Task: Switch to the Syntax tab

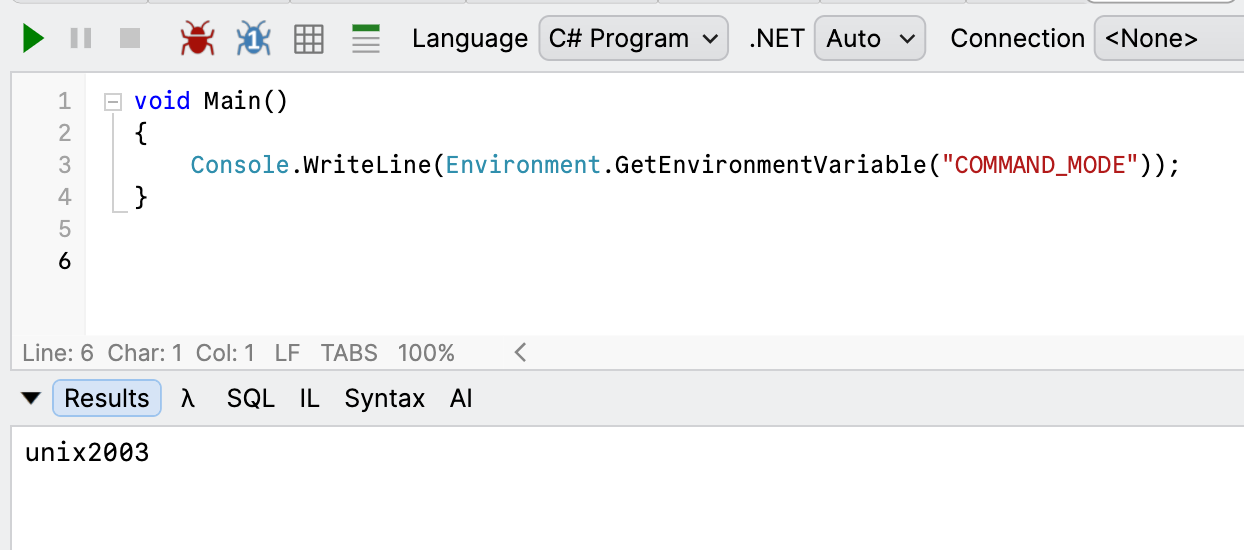Action: [x=384, y=399]
